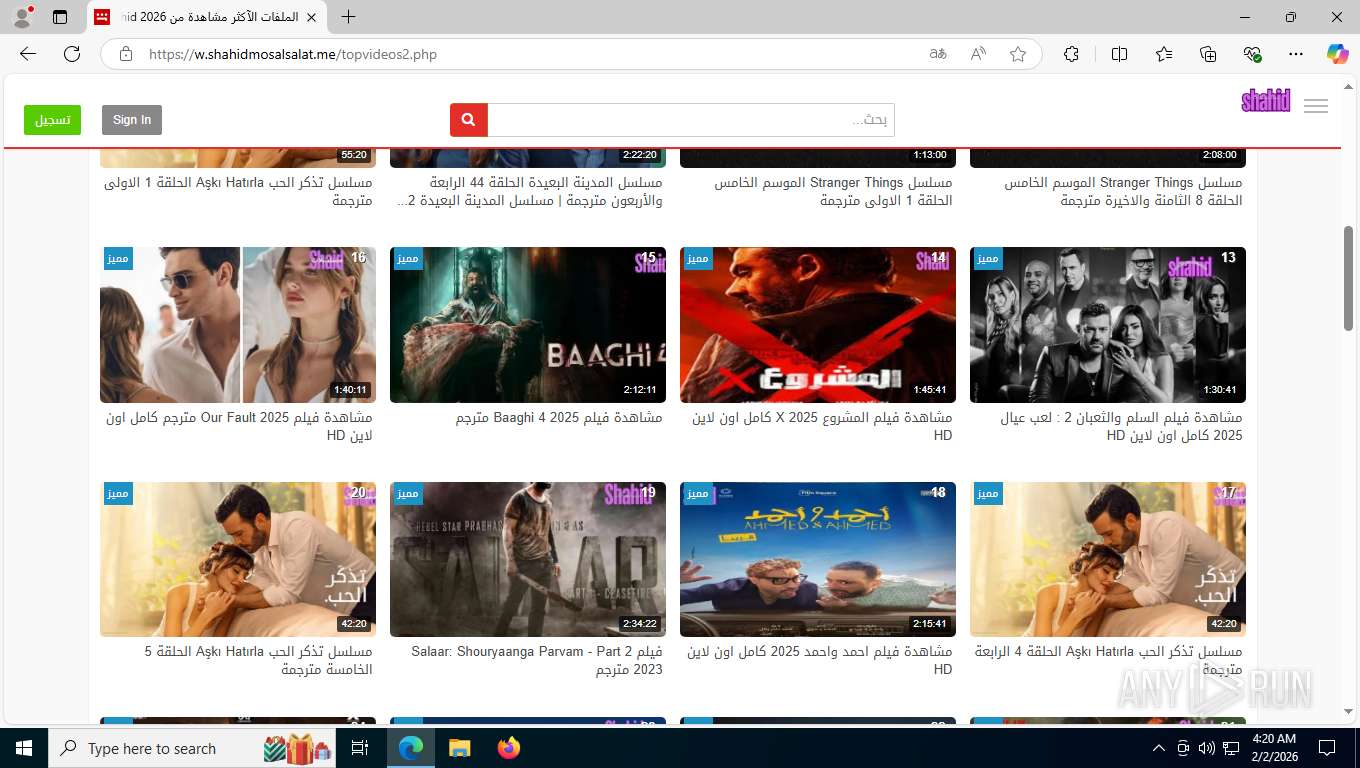Click the Type here to search taskbar box
This screenshot has height=768, width=1360.
(x=192, y=748)
